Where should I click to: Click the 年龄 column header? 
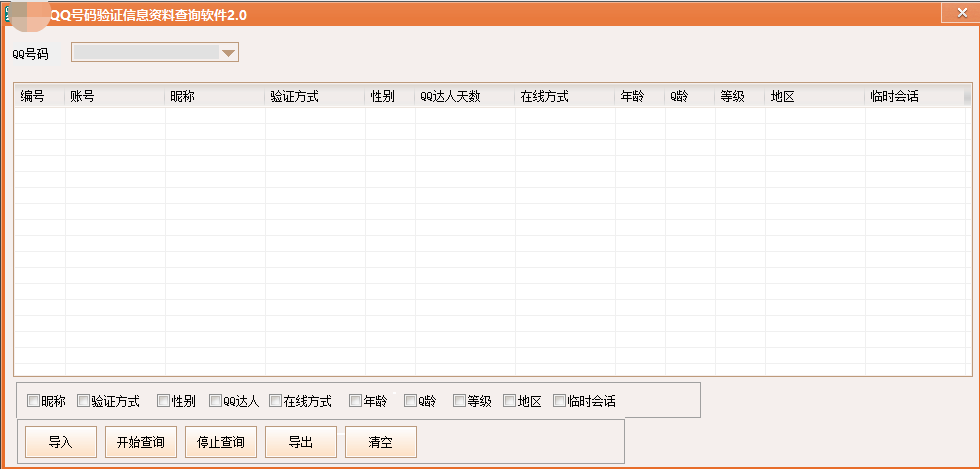[640, 97]
